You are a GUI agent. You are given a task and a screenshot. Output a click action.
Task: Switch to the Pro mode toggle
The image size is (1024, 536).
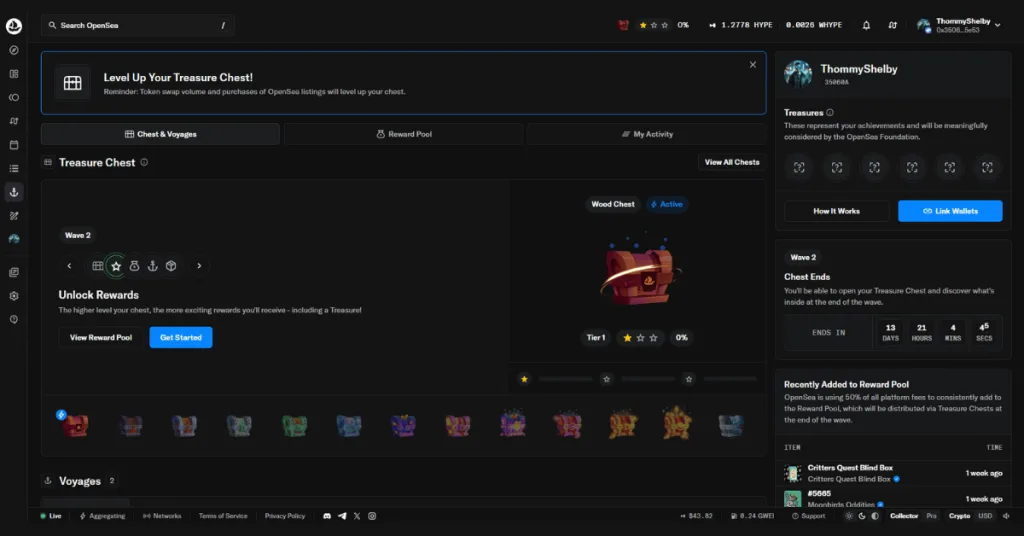coord(931,516)
